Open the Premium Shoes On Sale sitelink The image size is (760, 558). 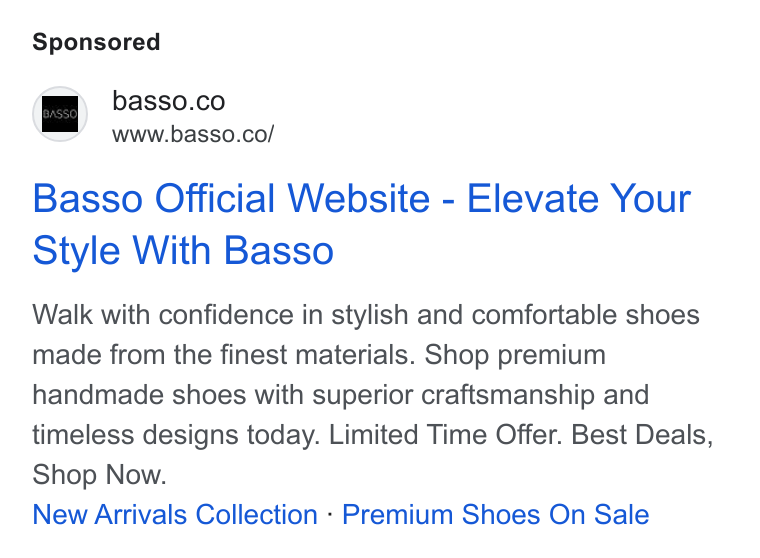[x=495, y=514]
